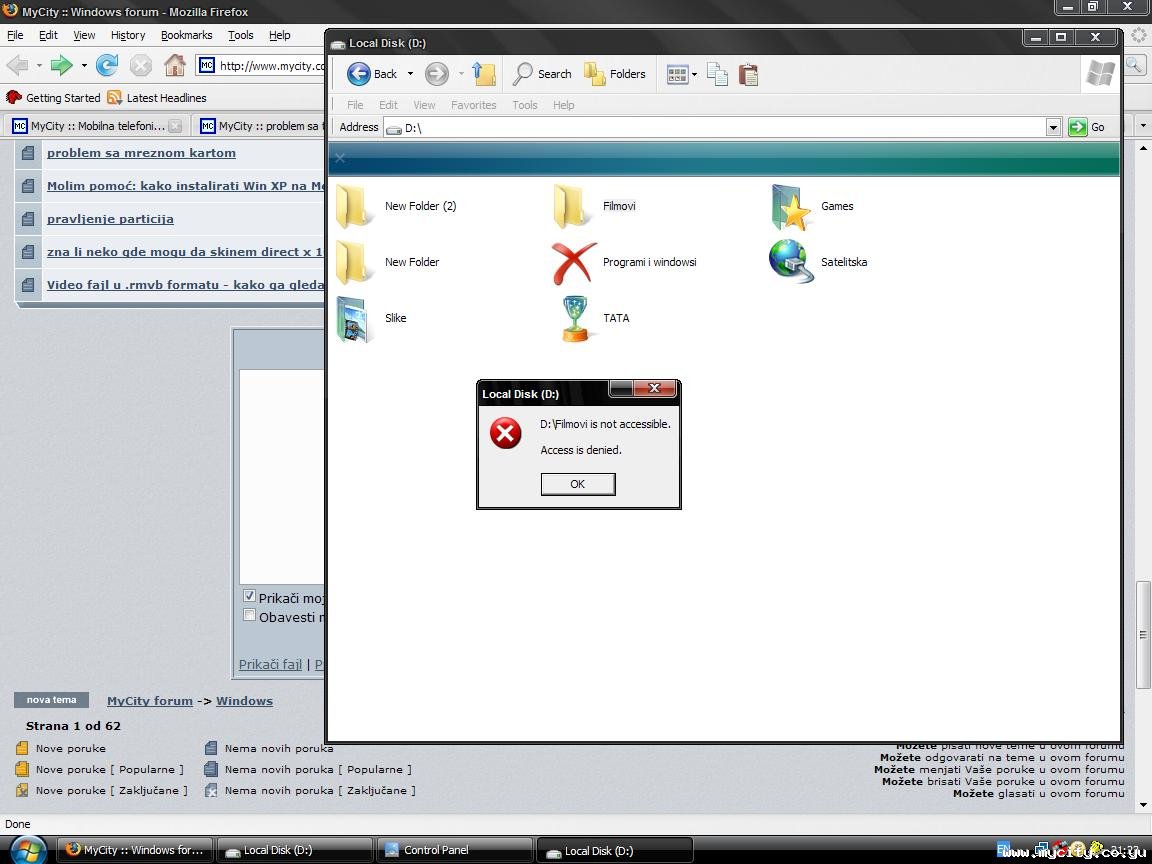Switch to MyCity problem sa tab

tap(259, 126)
